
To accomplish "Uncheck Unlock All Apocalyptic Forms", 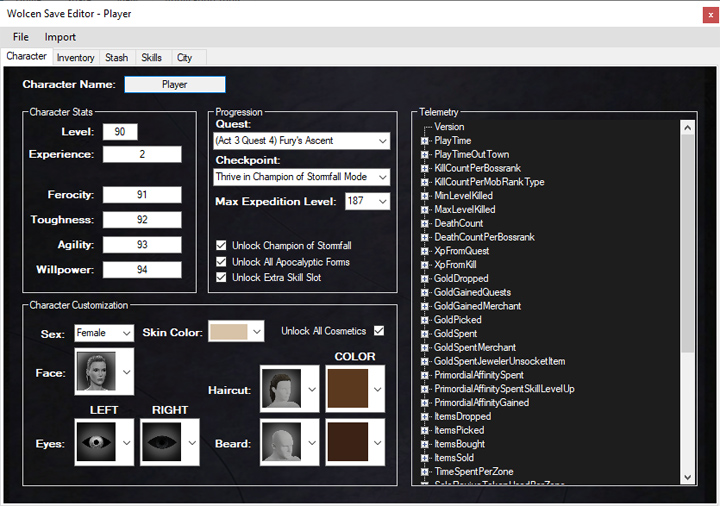I will point(221,261).
